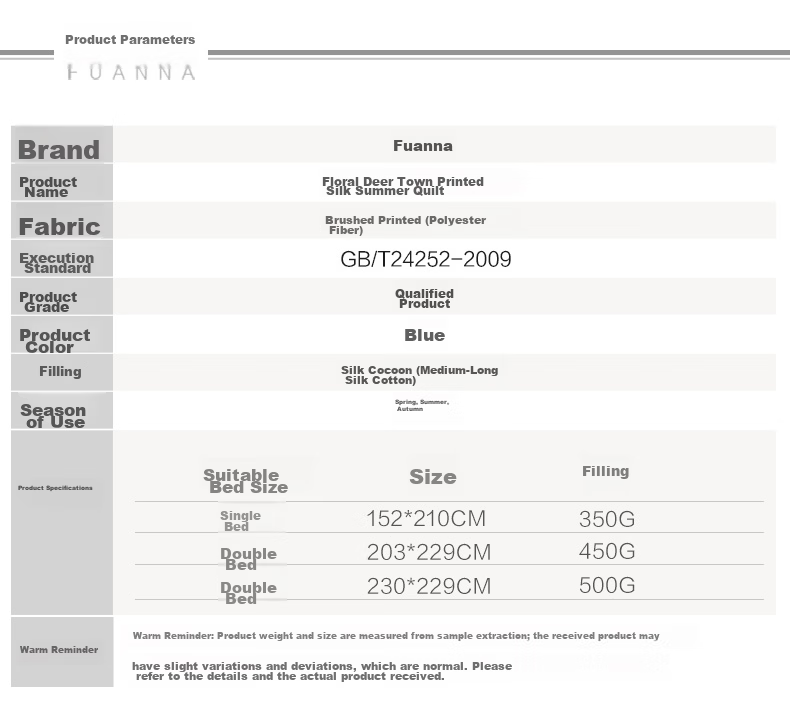This screenshot has height=711, width=790.
Task: Click Floral Deer Town Printed quilt name
Action: [x=403, y=186]
